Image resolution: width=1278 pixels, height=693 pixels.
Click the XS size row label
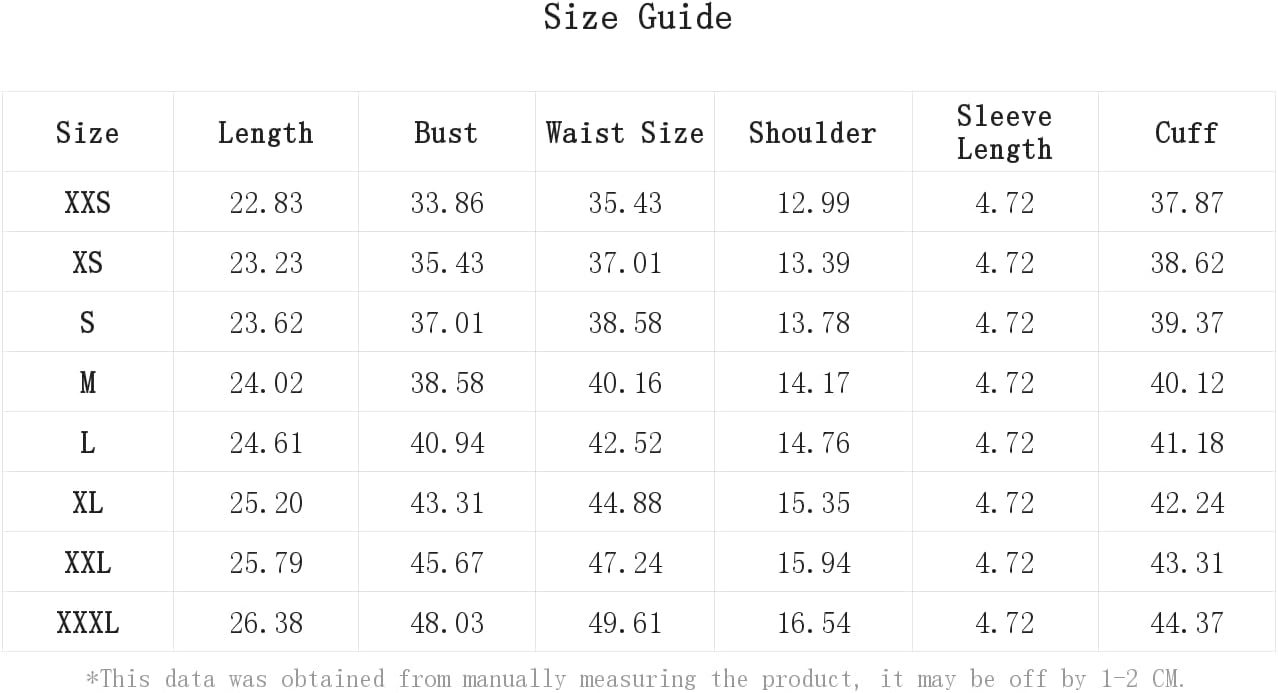(x=87, y=263)
